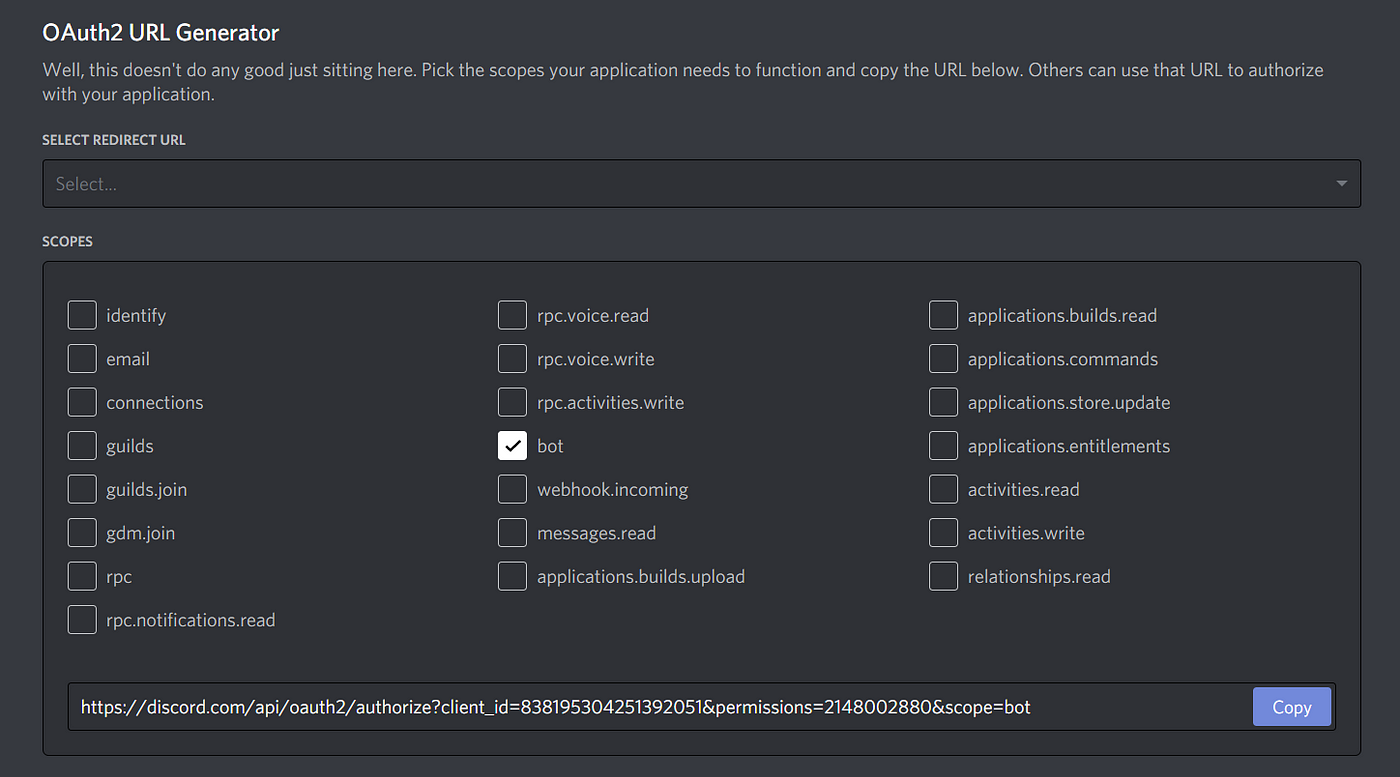Viewport: 1400px width, 777px height.
Task: Check the rpc.voice.read scope
Action: pos(512,315)
